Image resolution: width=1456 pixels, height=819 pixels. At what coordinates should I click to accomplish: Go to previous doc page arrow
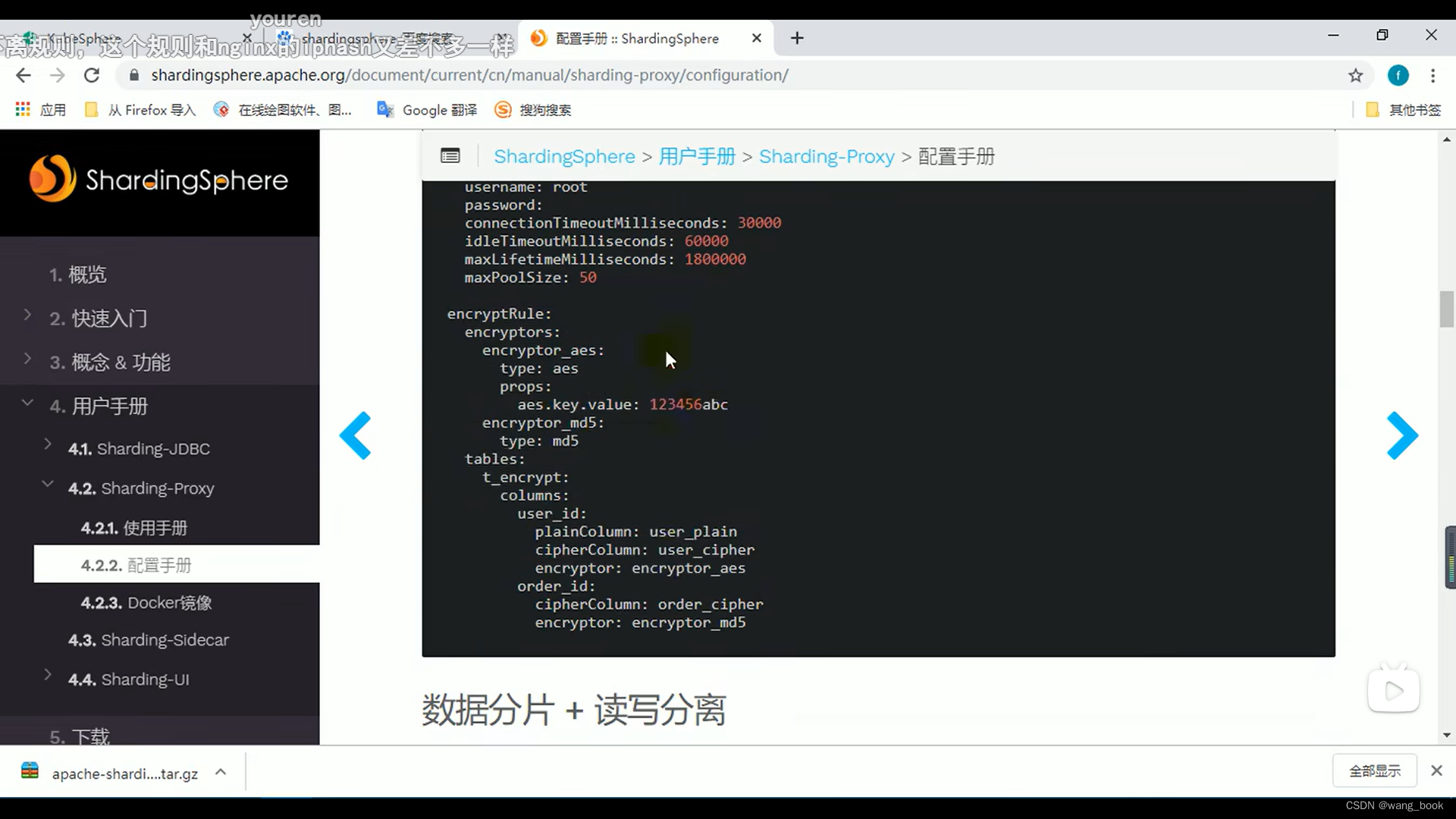click(x=355, y=435)
